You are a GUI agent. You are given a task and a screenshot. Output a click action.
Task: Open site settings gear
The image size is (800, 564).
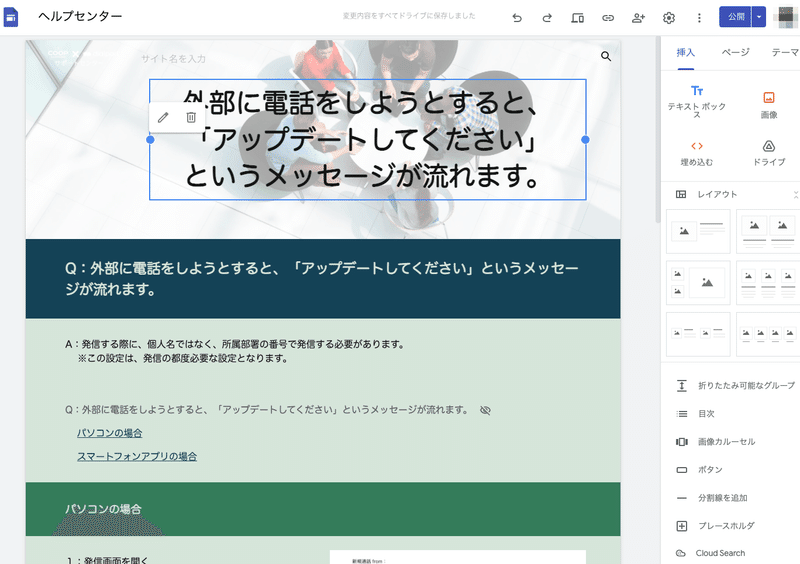669,18
